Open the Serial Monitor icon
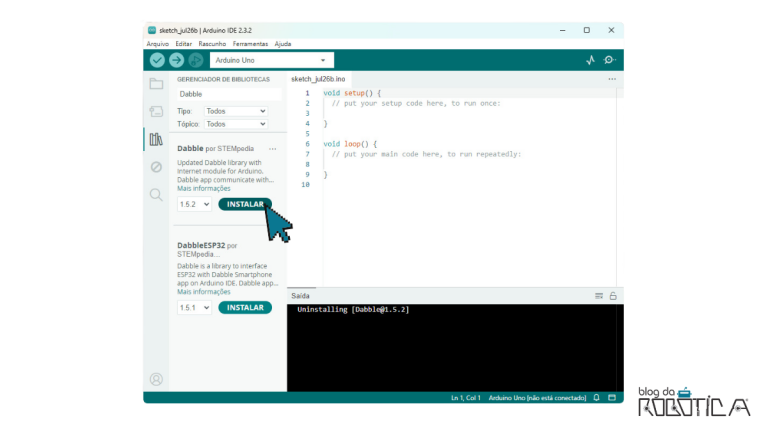 609,60
